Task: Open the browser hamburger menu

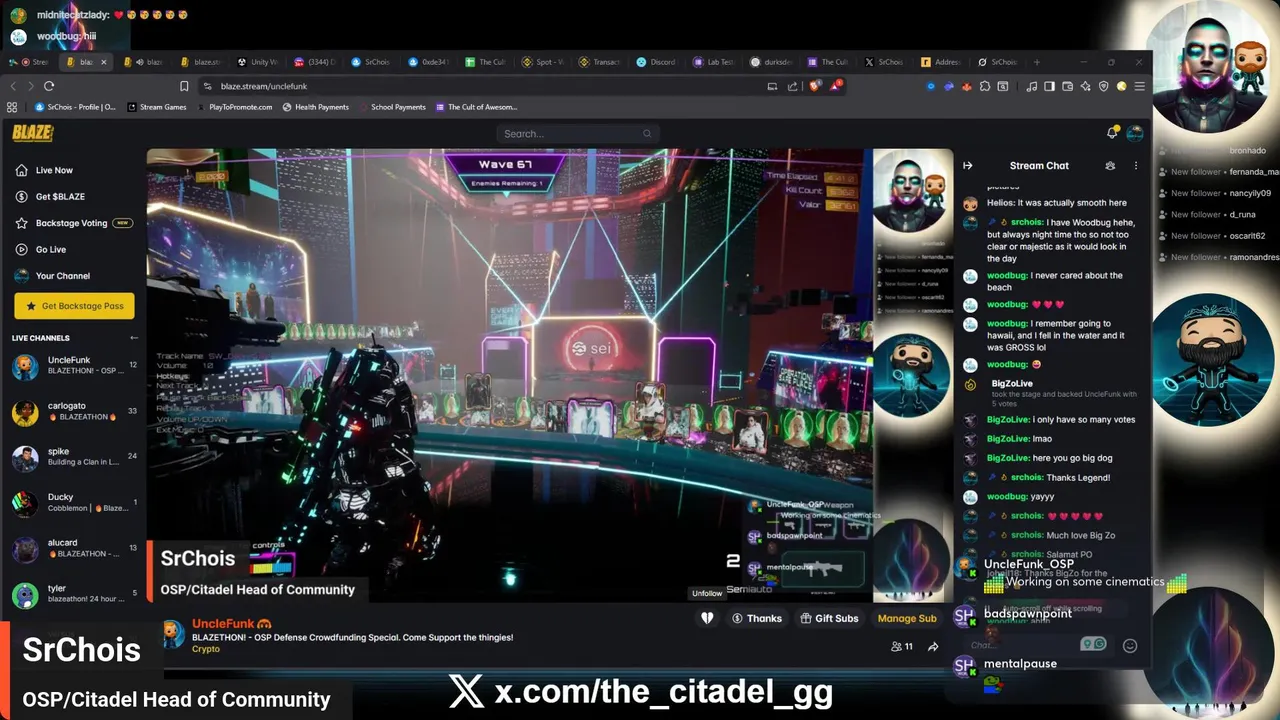Action: coord(1139,87)
